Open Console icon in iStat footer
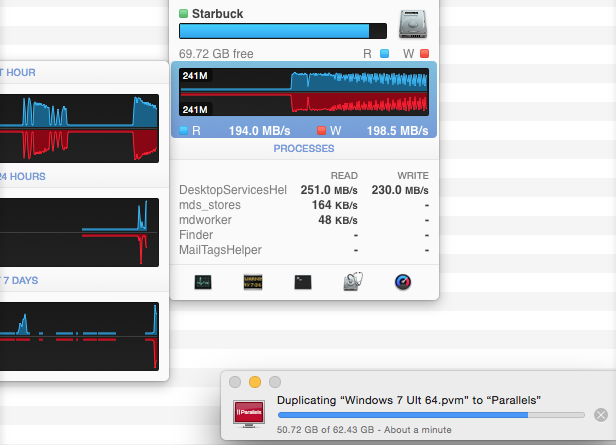Viewport: 616px width, 445px height. (x=253, y=282)
